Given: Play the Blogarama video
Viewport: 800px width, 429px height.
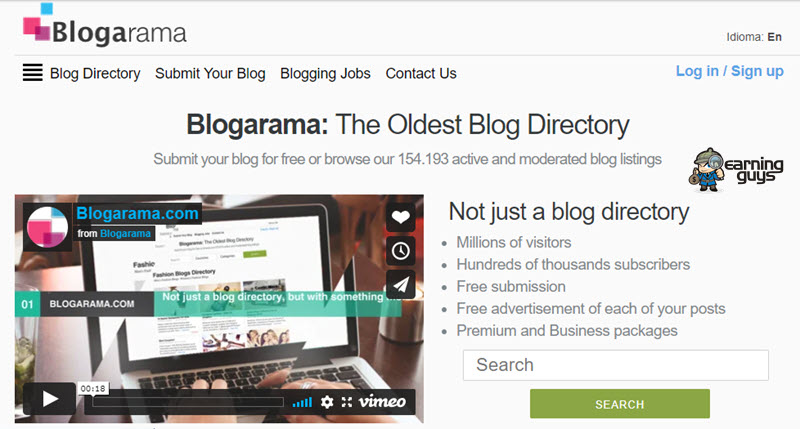Looking at the screenshot, I should pyautogui.click(x=49, y=398).
